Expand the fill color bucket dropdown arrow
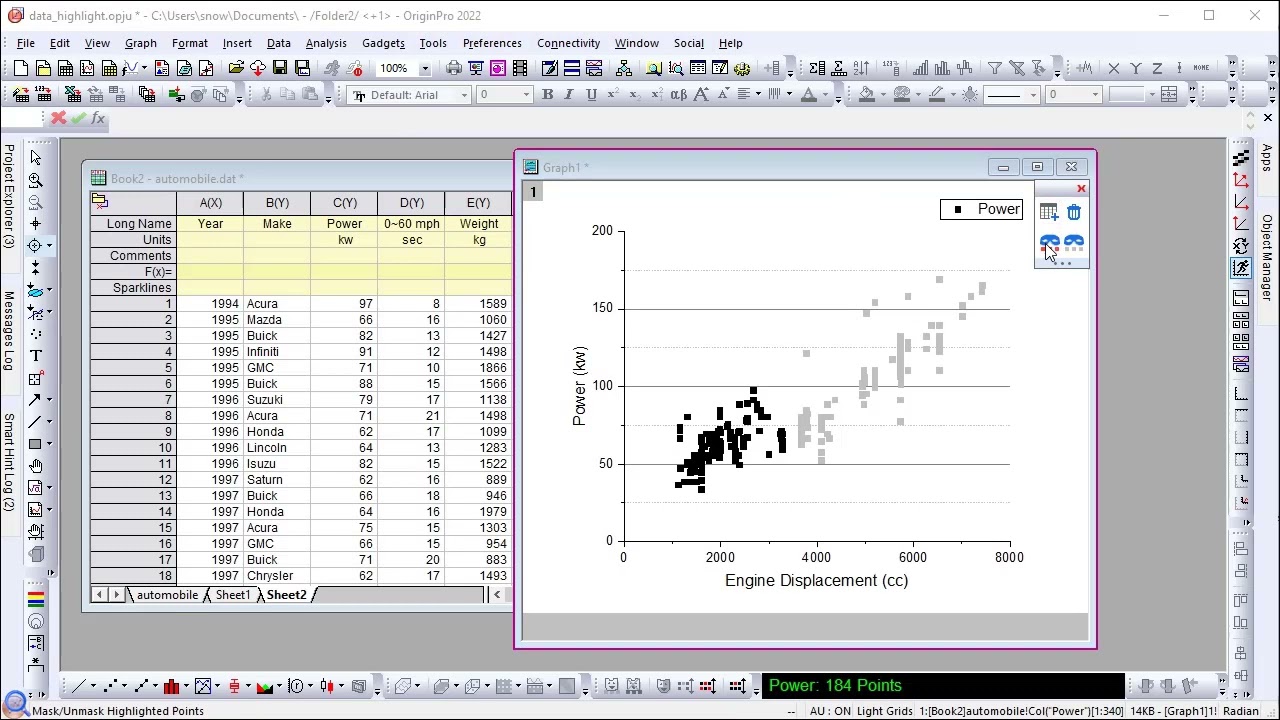 [883, 95]
